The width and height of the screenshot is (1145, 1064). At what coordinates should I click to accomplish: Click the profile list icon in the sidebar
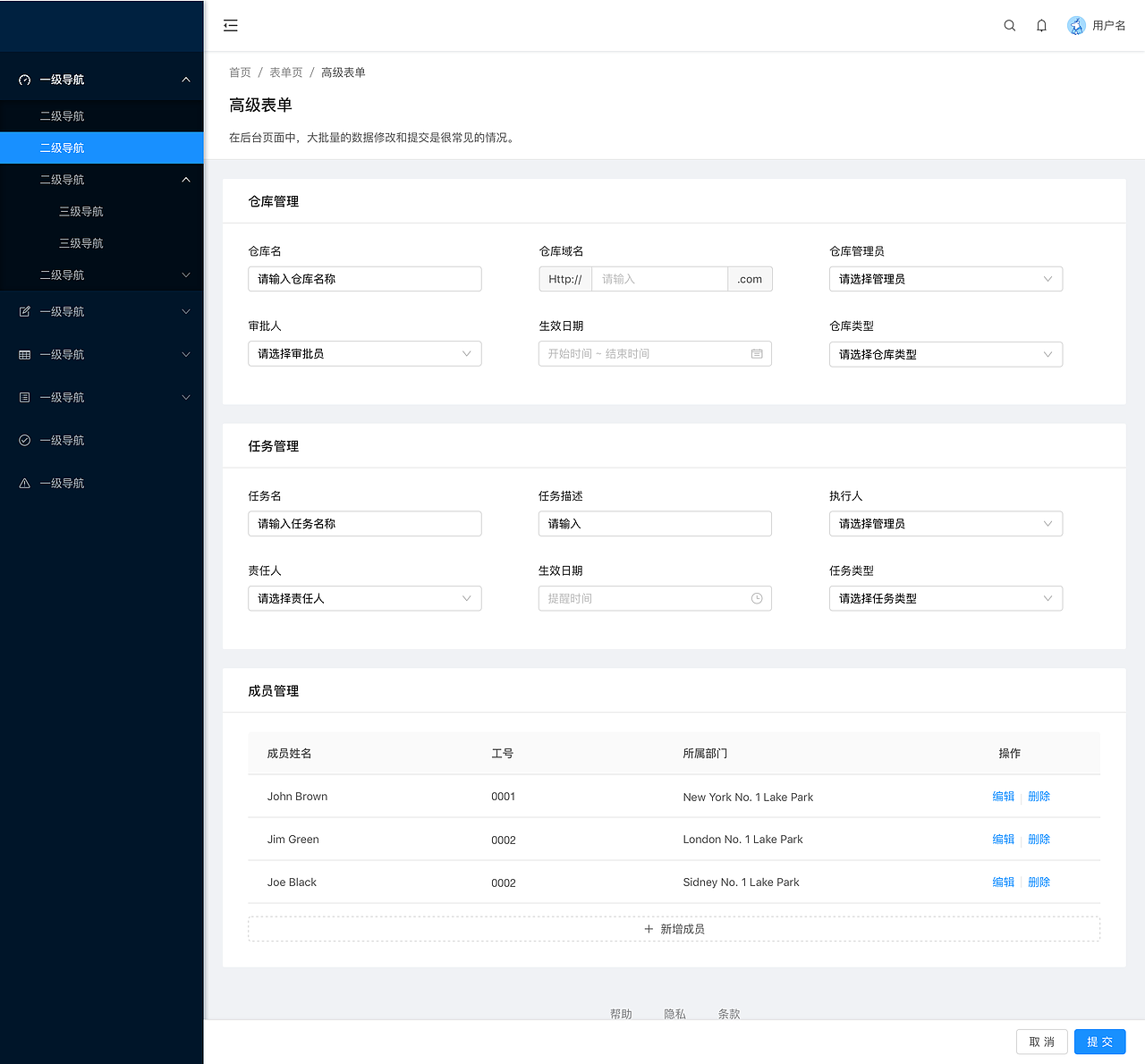tap(25, 398)
